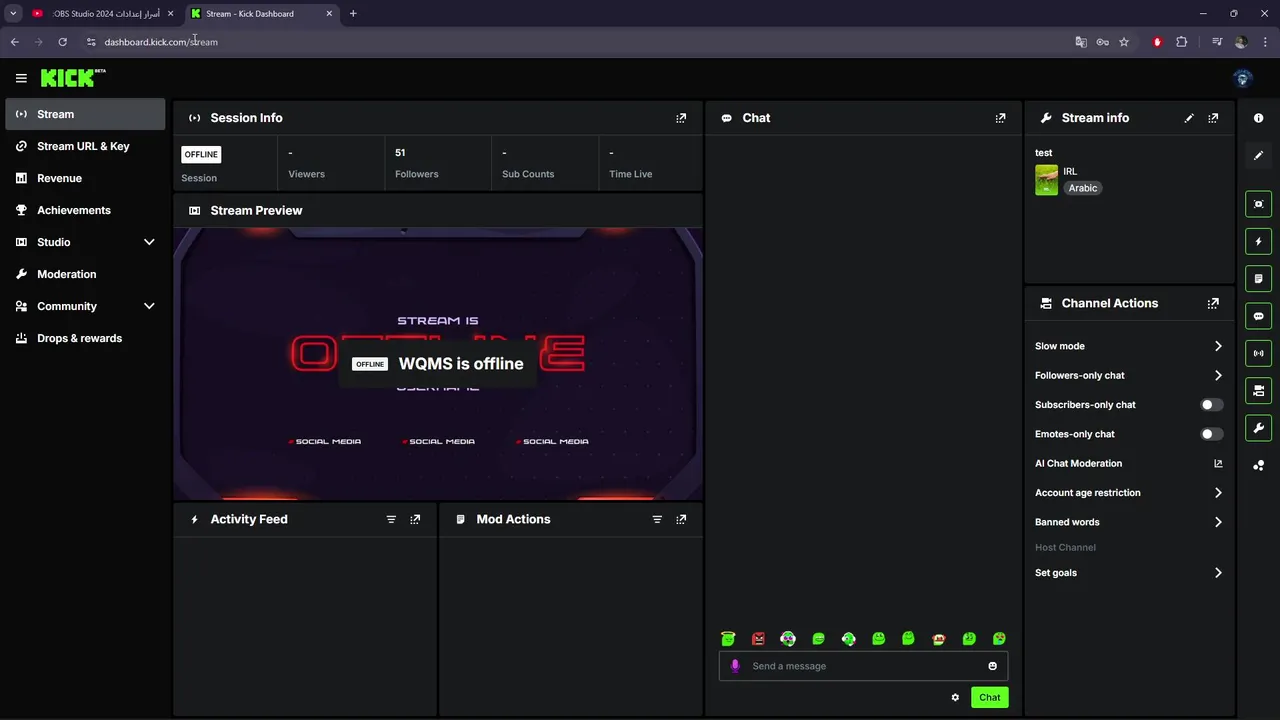The width and height of the screenshot is (1280, 720).
Task: Click the info icon in right sidebar
Action: coord(1258,118)
